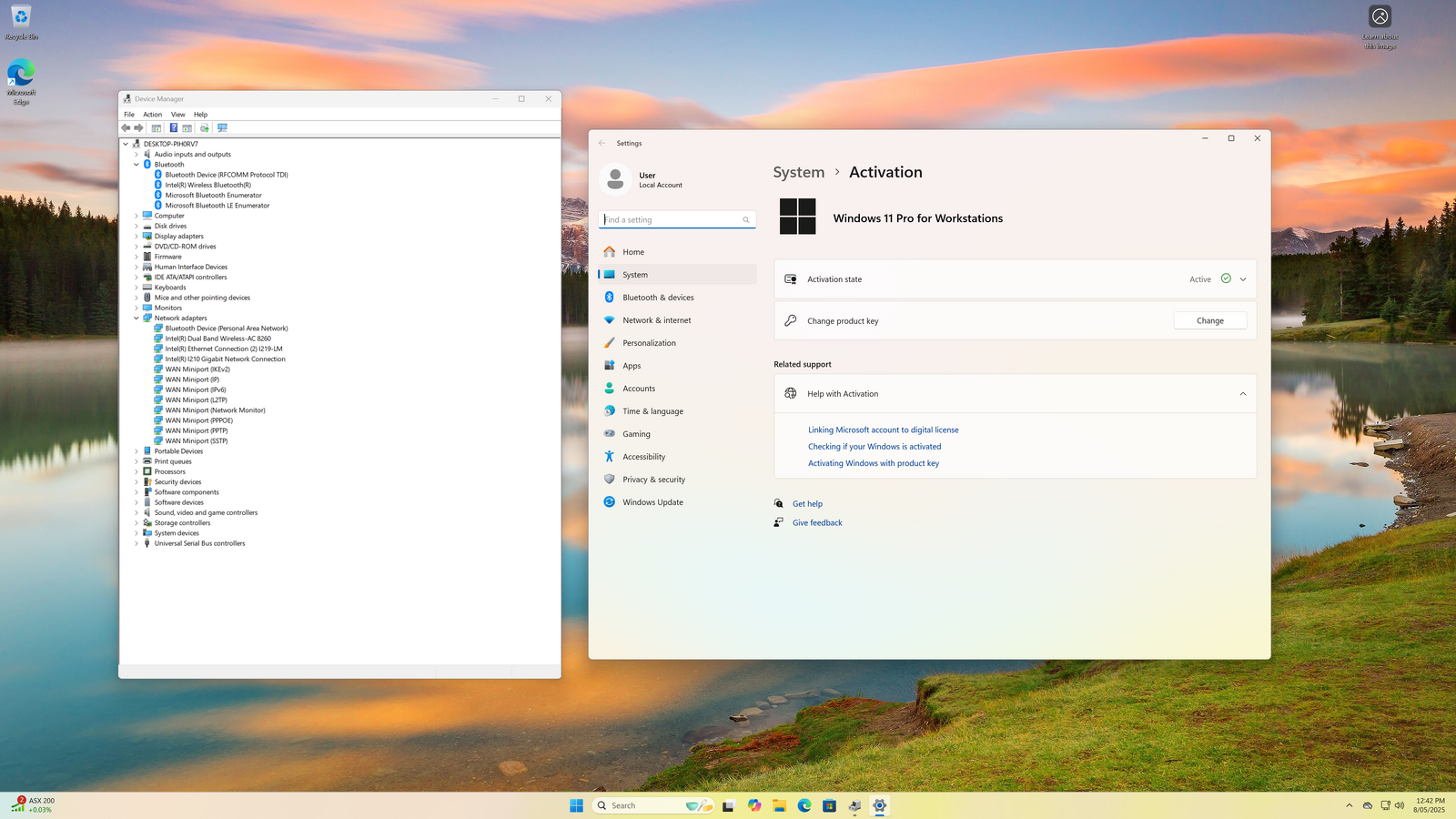1456x819 pixels.
Task: Expand Audio inputs and outputs category
Action: click(x=136, y=155)
